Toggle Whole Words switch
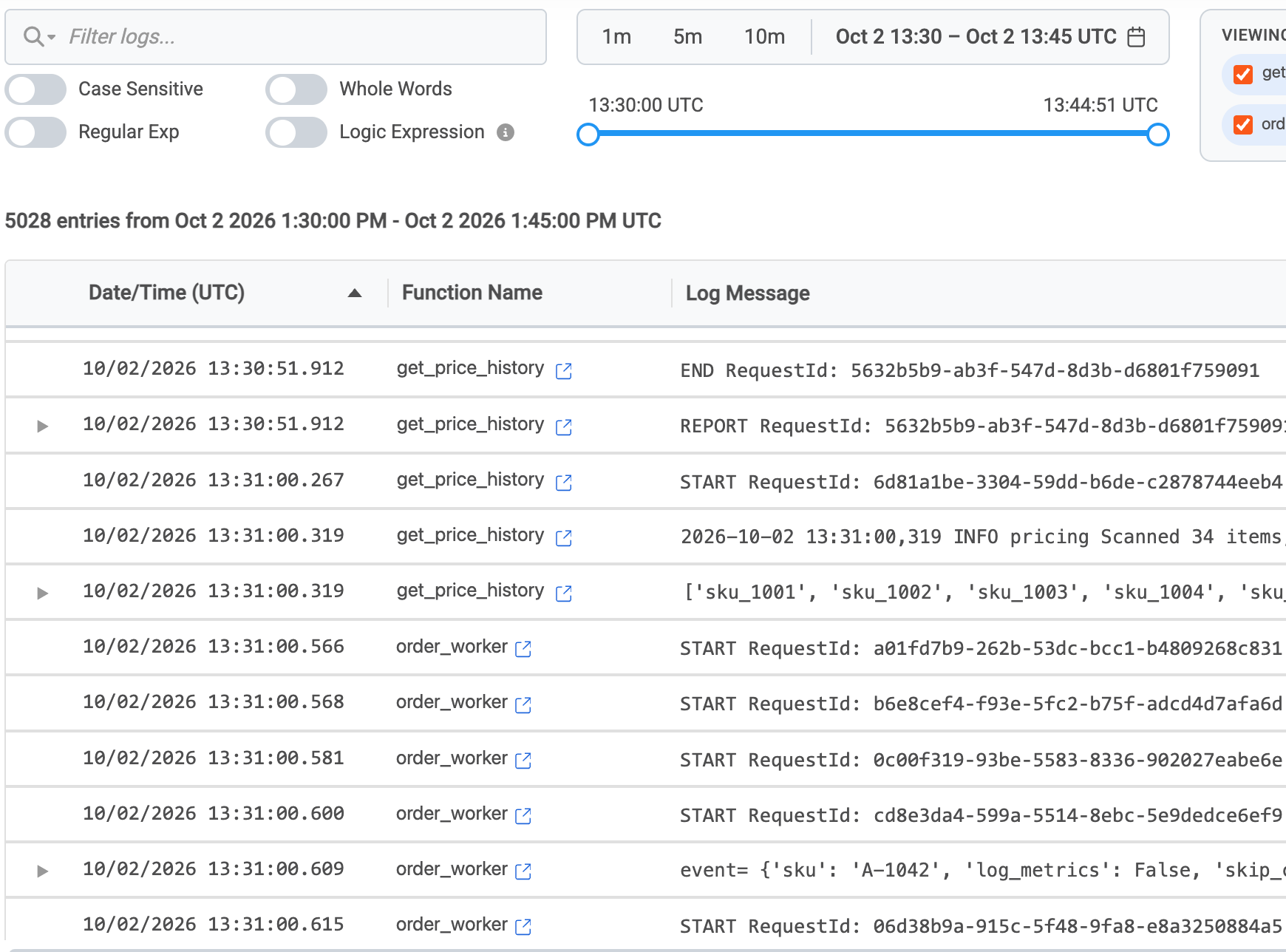This screenshot has height=952, width=1286. [296, 89]
